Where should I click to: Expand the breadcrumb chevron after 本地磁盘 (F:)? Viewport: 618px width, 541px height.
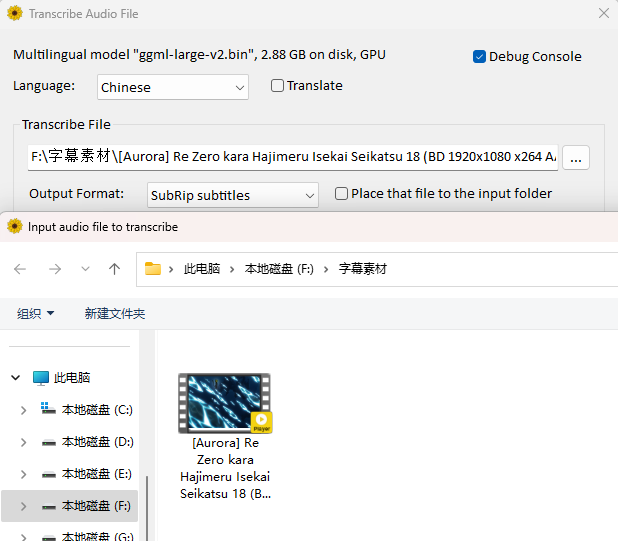(x=326, y=269)
